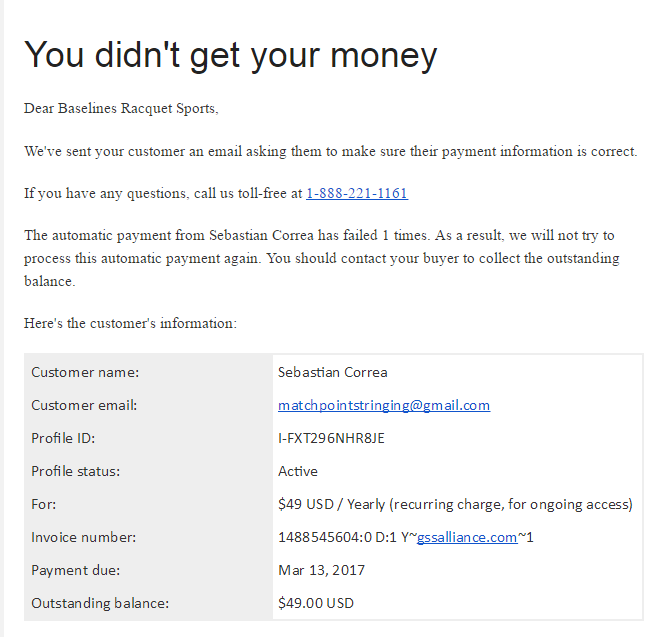Viewport: 649px width, 637px height.
Task: Click the 'Dear Baselines Racquet Sports' greeting
Action: click(x=121, y=108)
